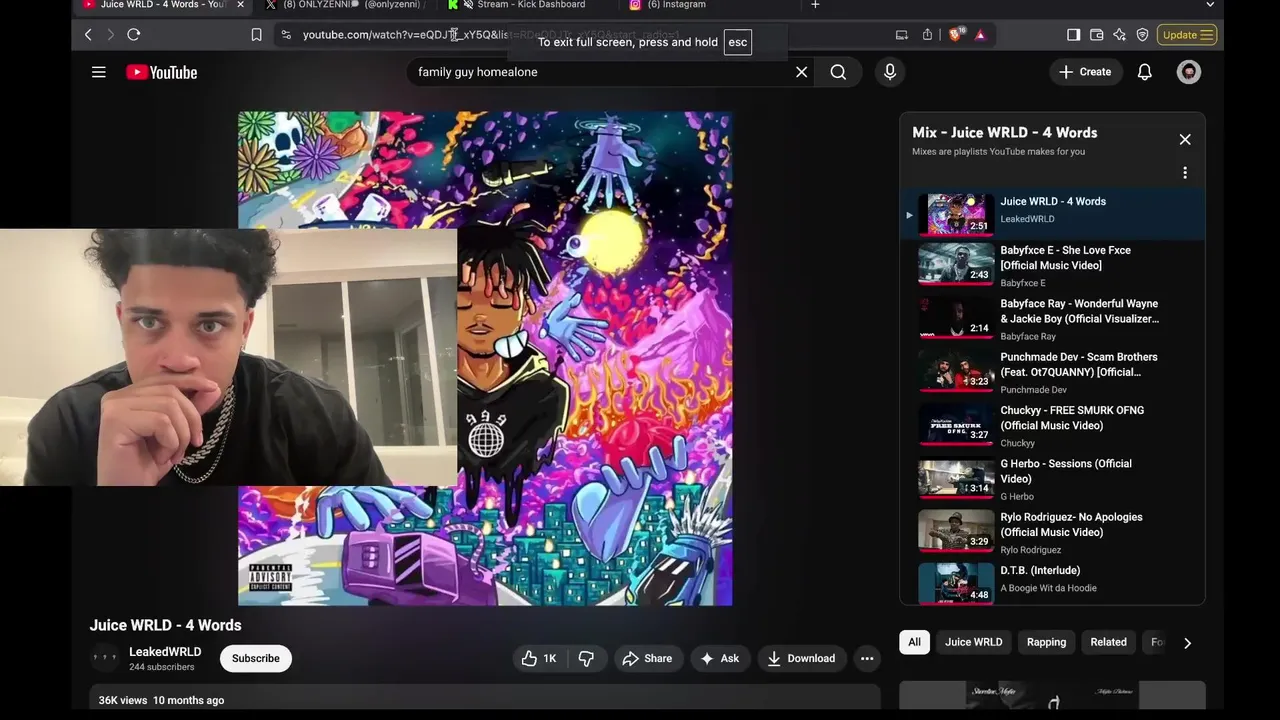Open the Brave Rewards triangle icon
Screen dimensions: 1280x720
tap(980, 35)
